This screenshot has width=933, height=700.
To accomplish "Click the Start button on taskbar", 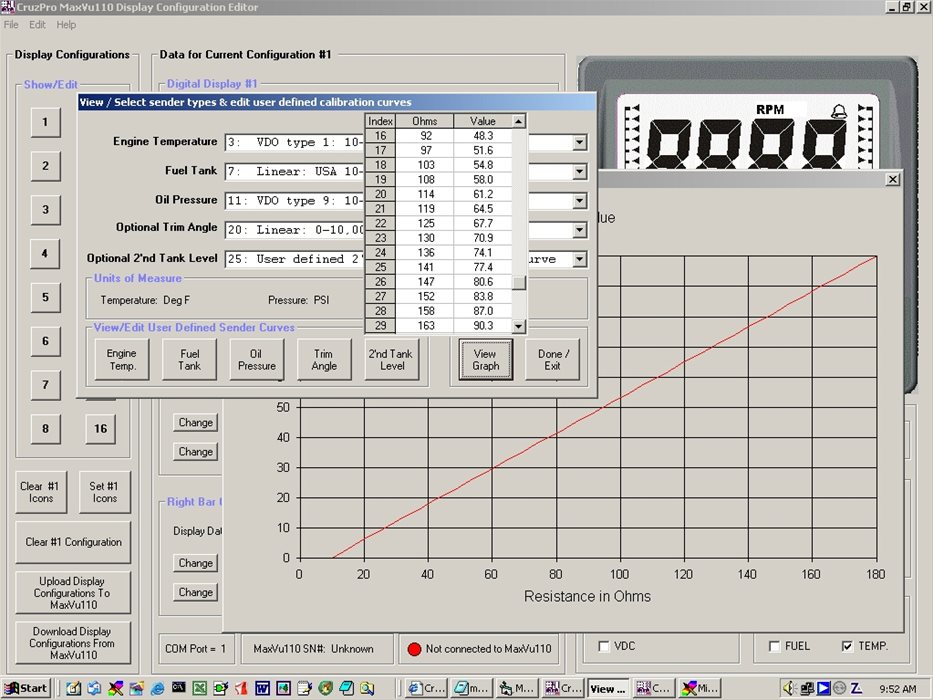I will [x=26, y=689].
